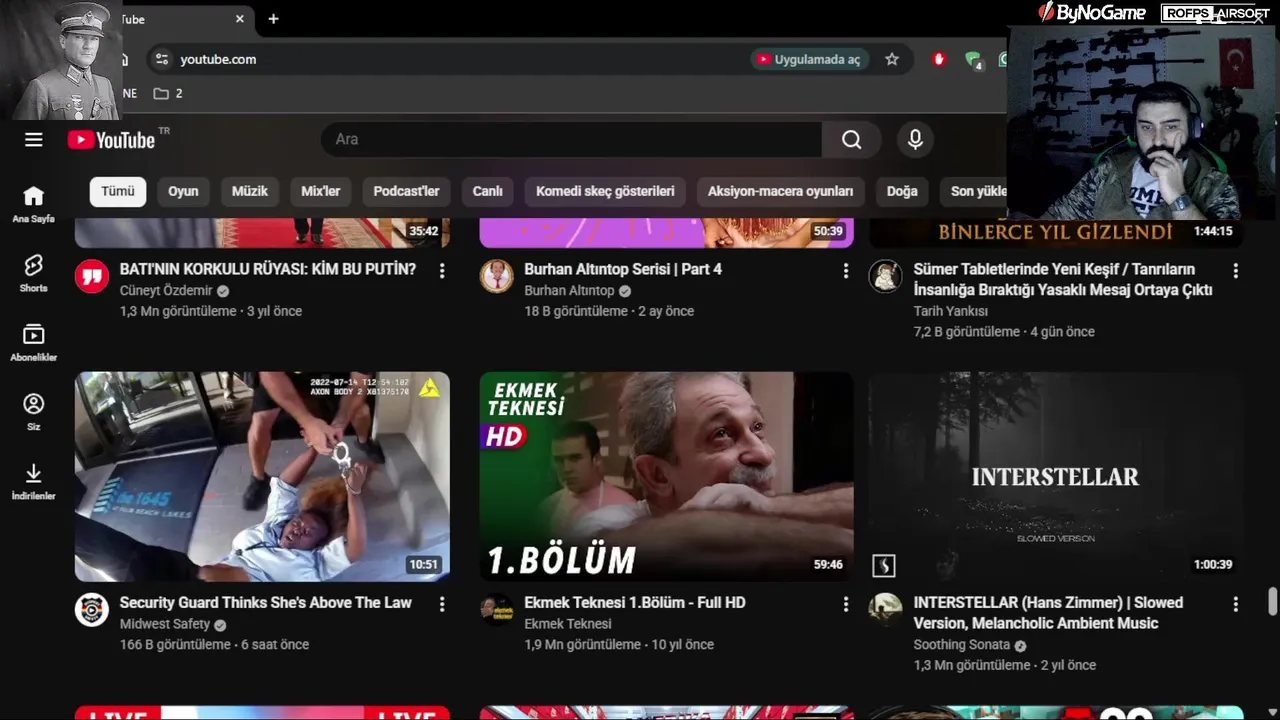Click Uygulamada aç button in address bar
This screenshot has width=1280, height=720.
pos(809,59)
